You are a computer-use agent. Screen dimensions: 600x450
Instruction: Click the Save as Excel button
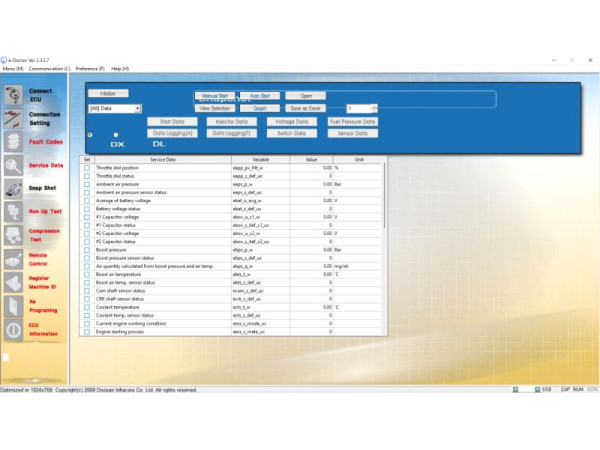point(306,108)
